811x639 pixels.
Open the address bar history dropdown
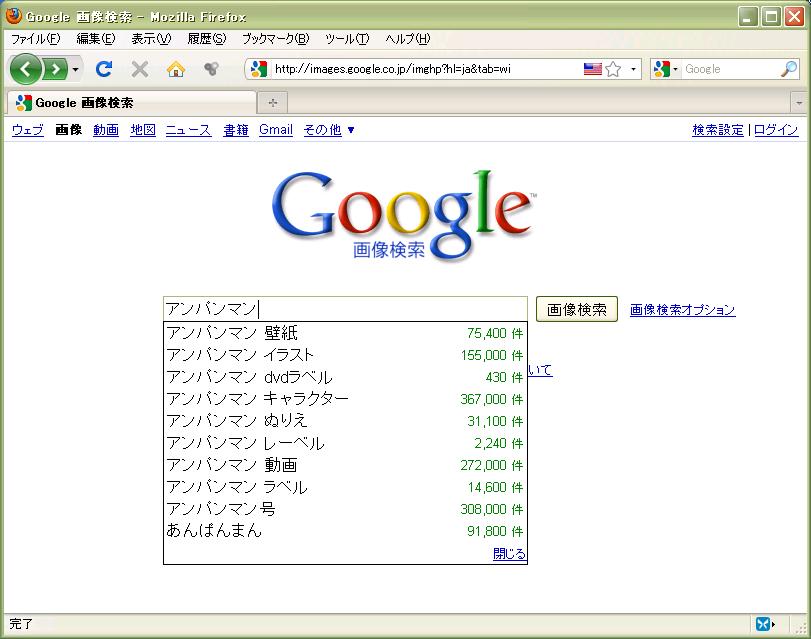633,69
